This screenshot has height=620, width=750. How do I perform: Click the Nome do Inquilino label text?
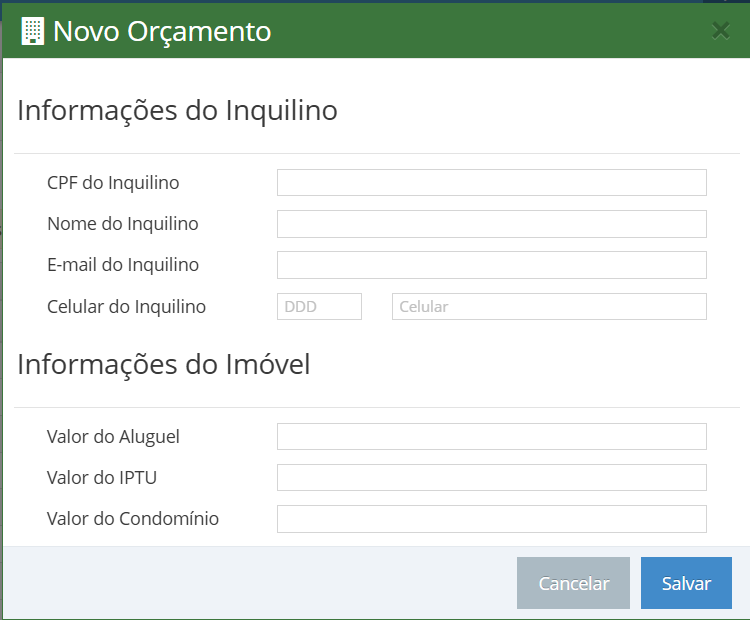123,224
